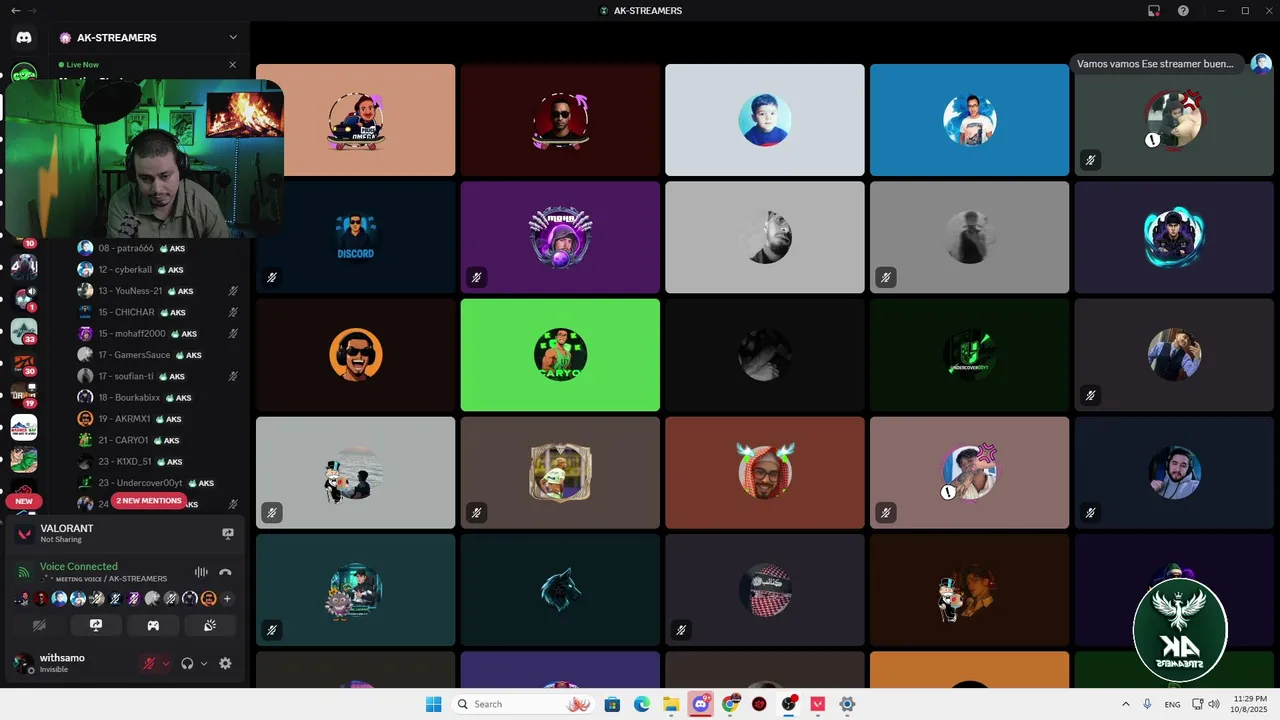1280x720 pixels.
Task: Open server icon with 33 badge
Action: tap(24, 330)
